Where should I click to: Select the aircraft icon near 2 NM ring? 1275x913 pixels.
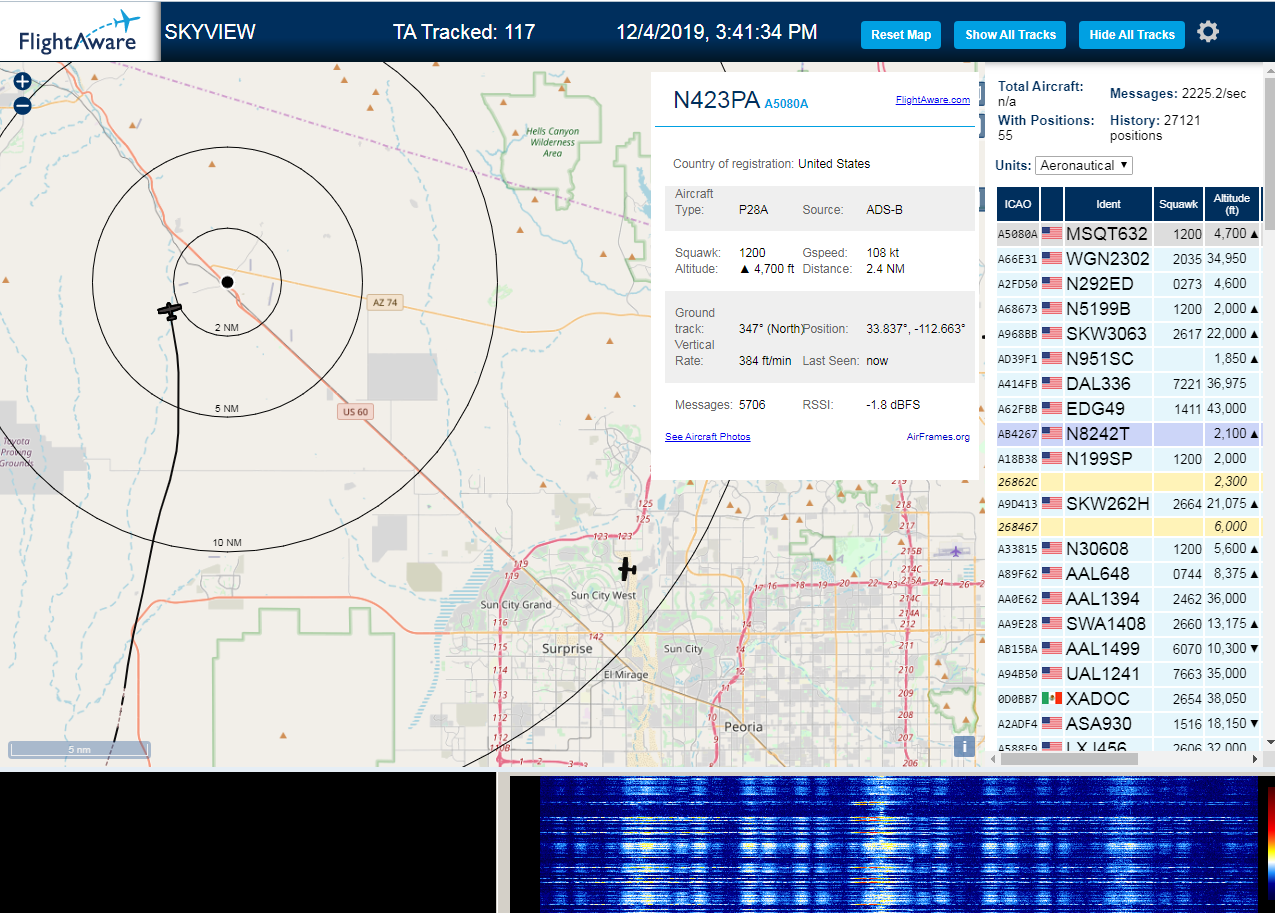pos(171,311)
